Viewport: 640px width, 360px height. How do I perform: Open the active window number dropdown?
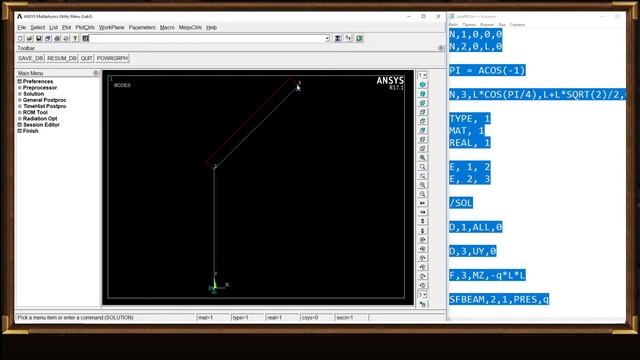[x=422, y=75]
